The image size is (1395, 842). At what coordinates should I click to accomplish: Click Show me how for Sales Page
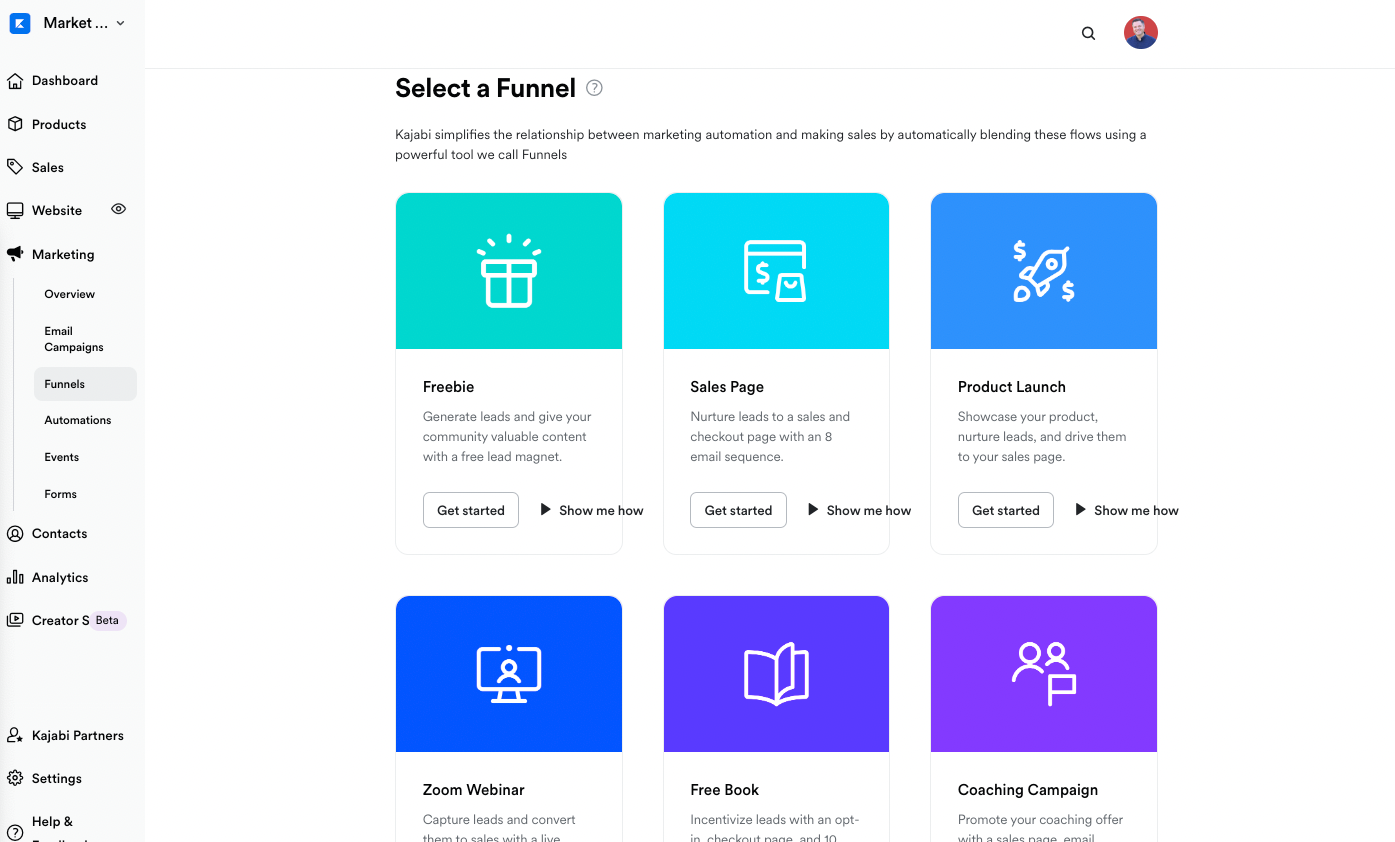[859, 510]
